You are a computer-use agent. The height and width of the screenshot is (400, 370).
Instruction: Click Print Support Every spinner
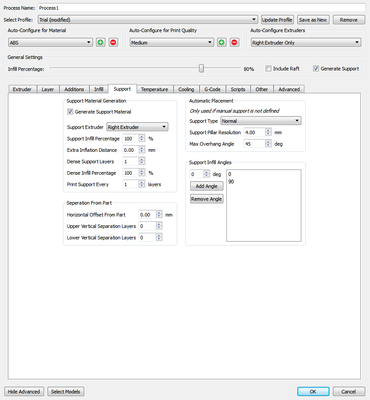134,184
